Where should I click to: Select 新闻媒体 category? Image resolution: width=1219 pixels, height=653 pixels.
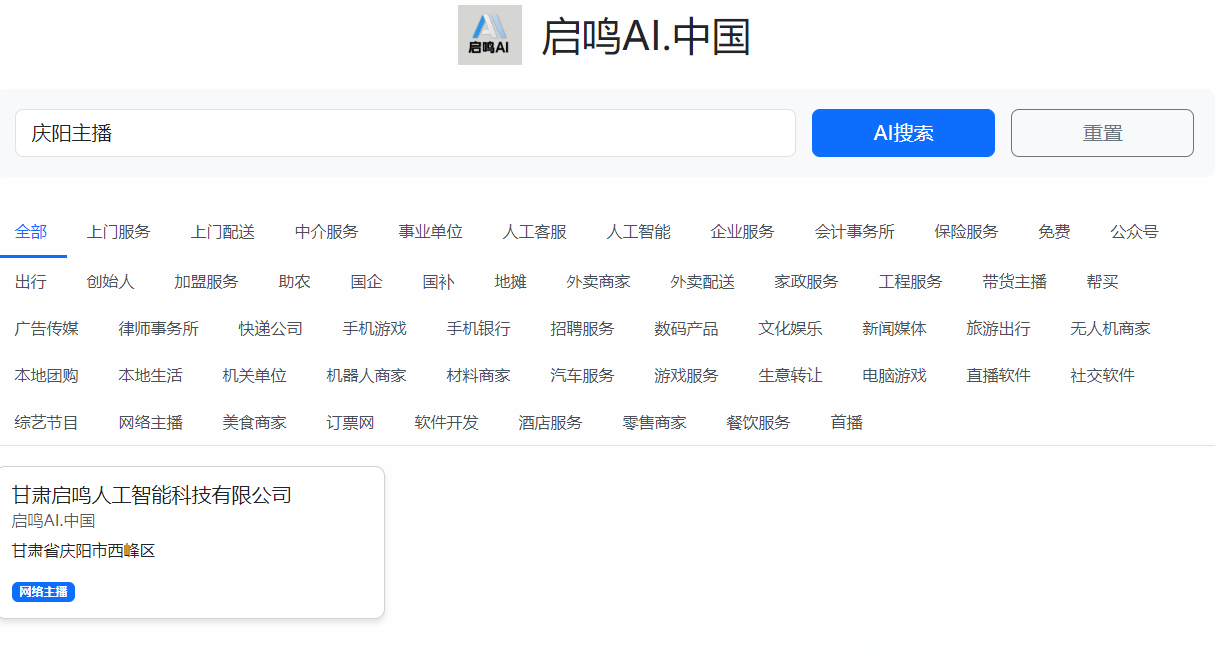[895, 328]
